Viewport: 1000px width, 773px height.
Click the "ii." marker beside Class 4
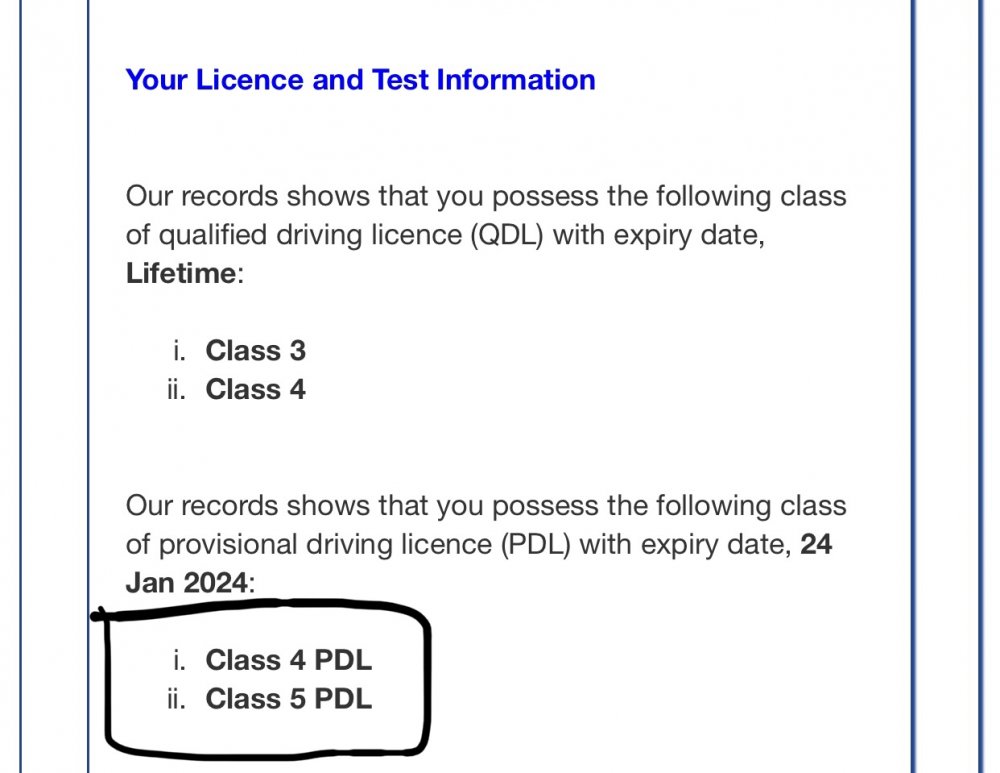click(x=177, y=390)
